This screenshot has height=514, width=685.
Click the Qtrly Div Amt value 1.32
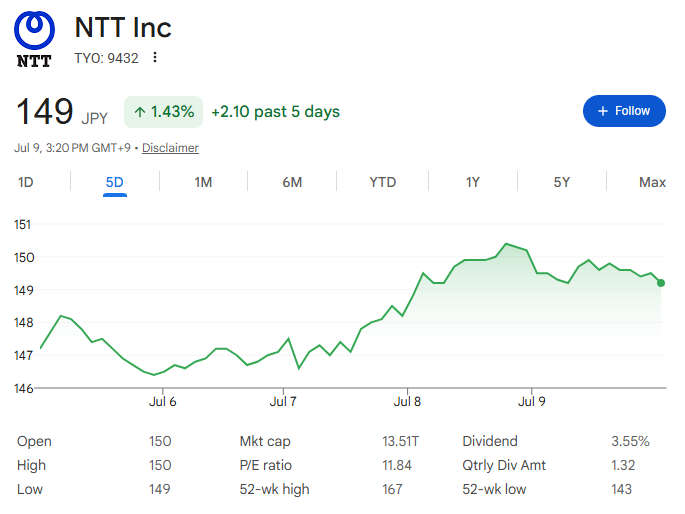pos(623,466)
